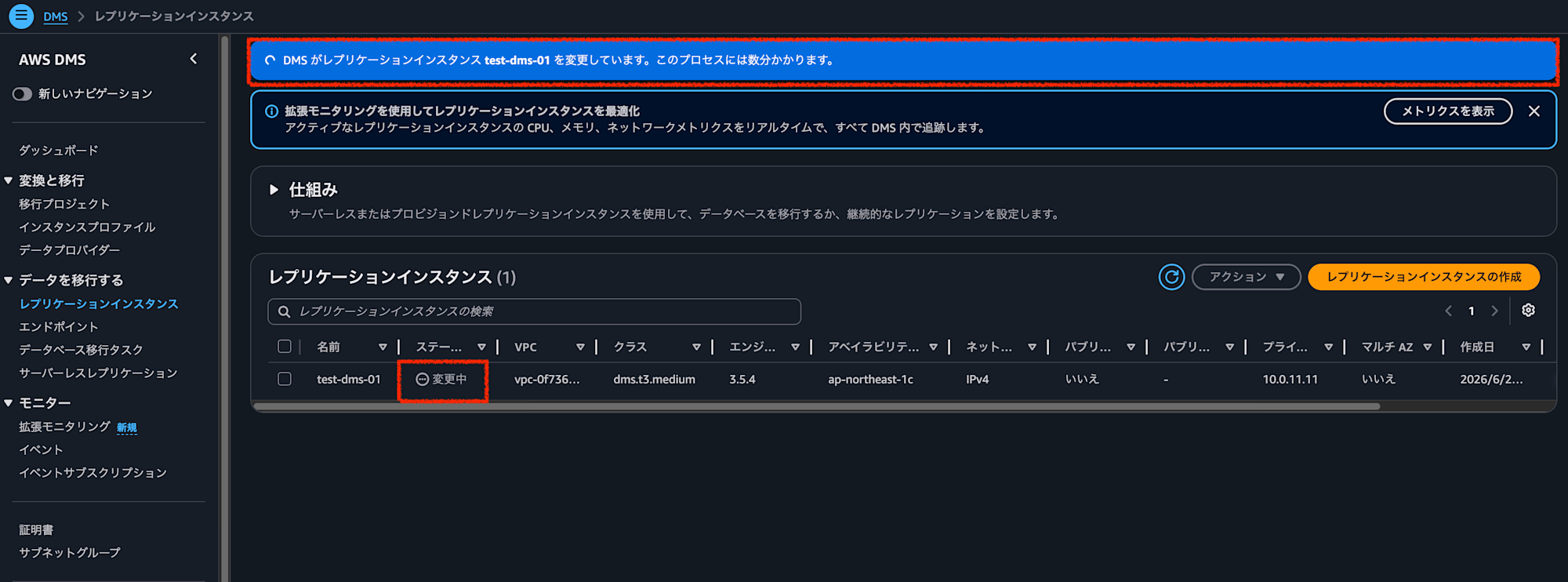Open エンドポイント in sidebar

59,327
